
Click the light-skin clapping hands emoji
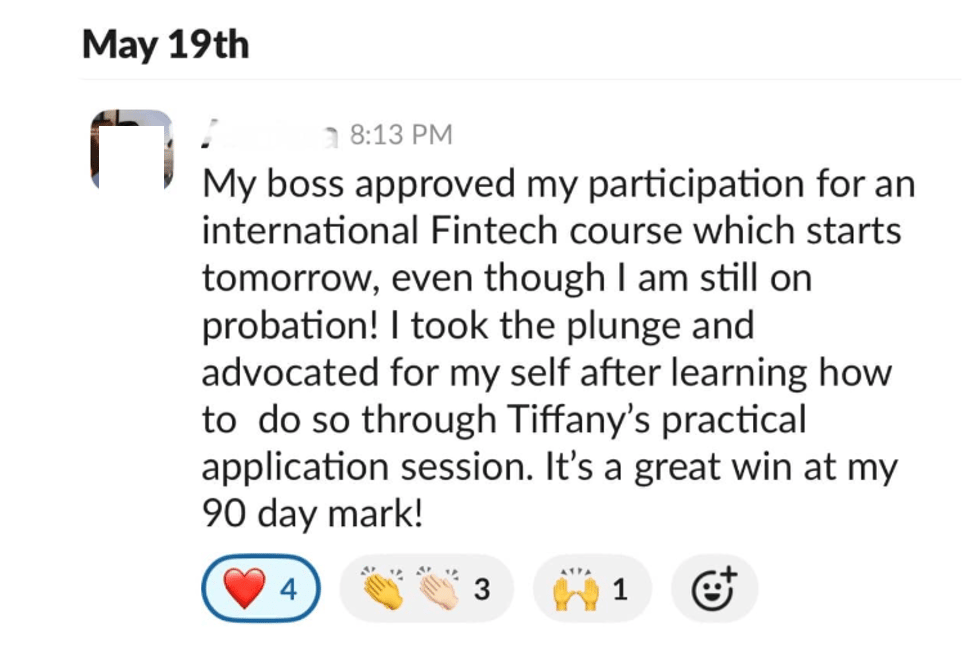point(439,588)
